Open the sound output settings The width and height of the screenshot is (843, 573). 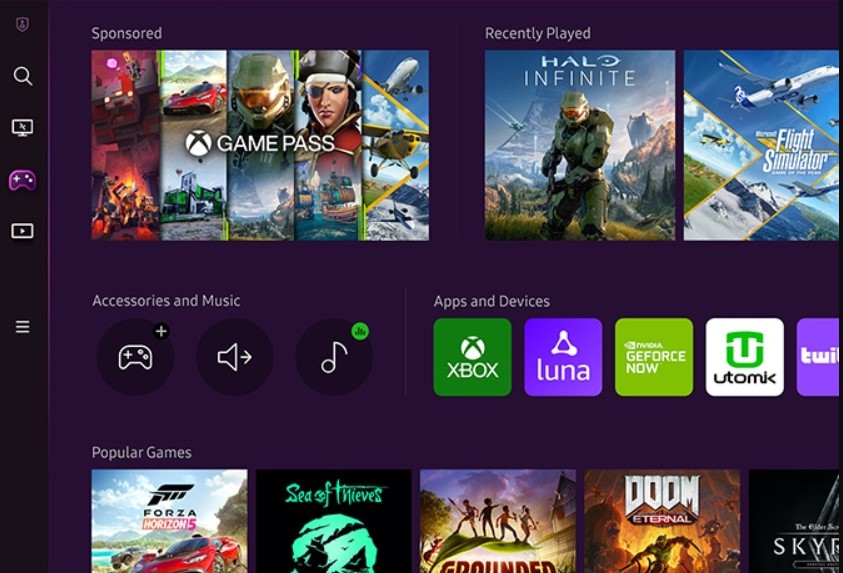point(234,357)
